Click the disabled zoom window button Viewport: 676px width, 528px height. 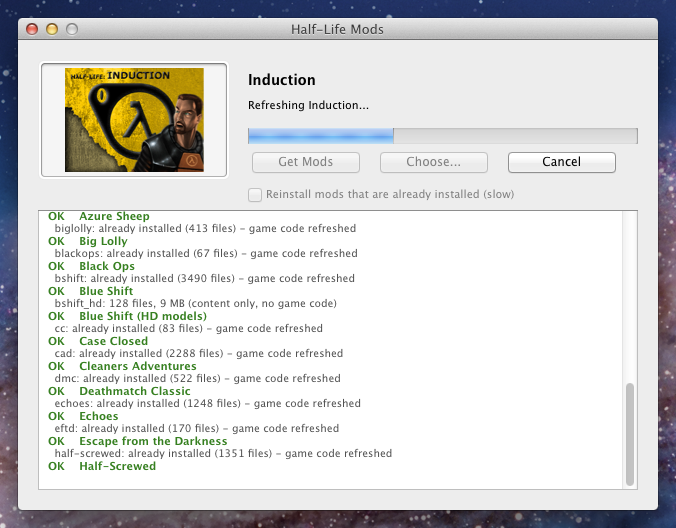coord(72,29)
